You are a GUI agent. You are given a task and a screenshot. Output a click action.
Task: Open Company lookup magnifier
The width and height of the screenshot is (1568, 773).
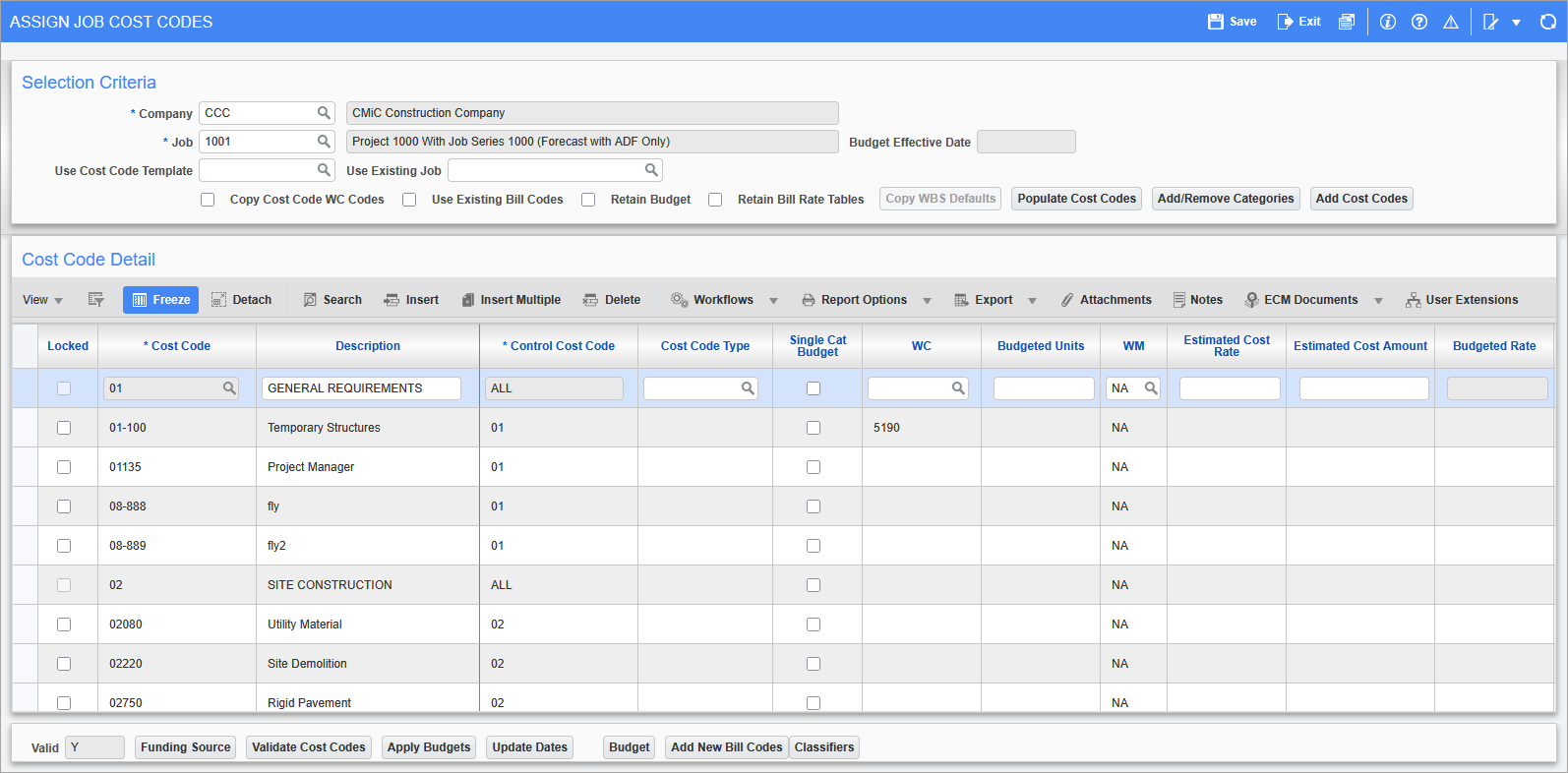[324, 113]
